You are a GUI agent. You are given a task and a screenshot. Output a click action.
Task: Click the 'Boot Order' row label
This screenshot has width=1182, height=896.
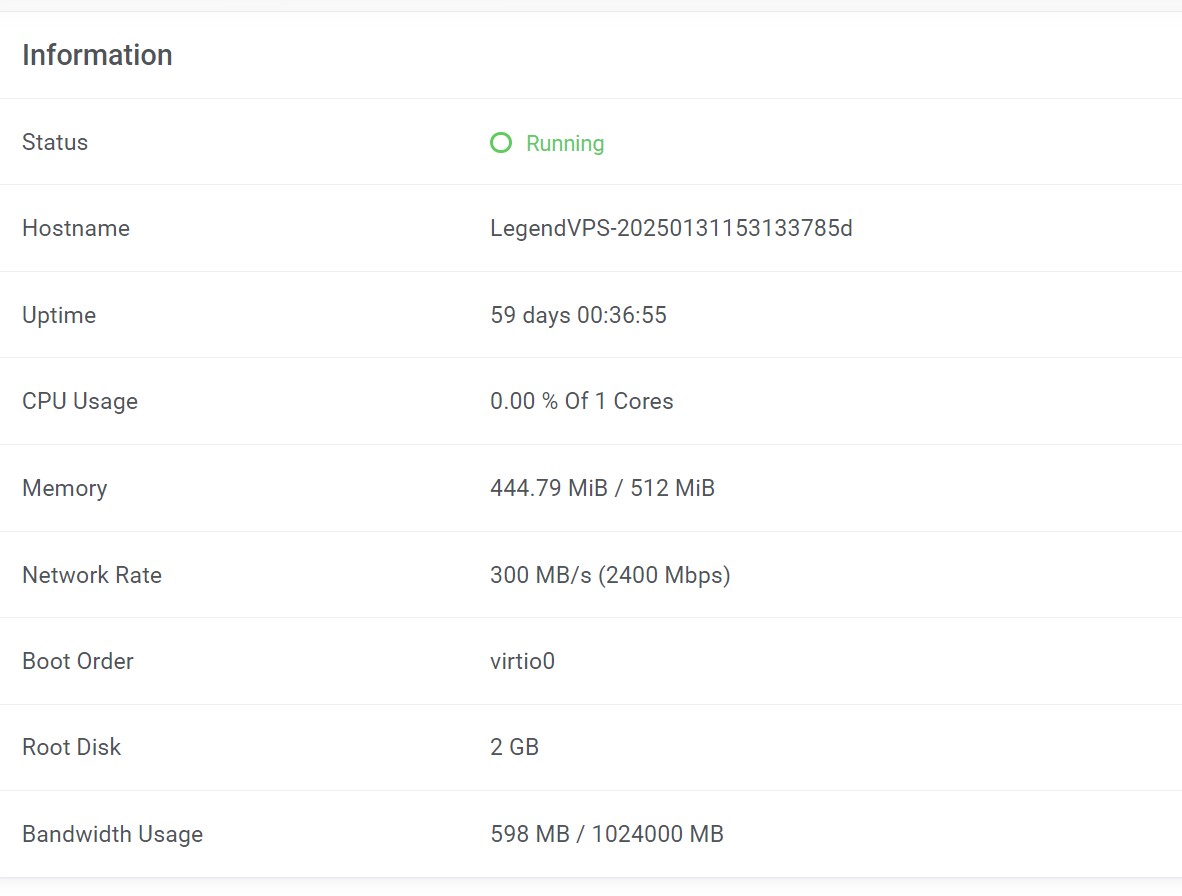[x=78, y=661]
